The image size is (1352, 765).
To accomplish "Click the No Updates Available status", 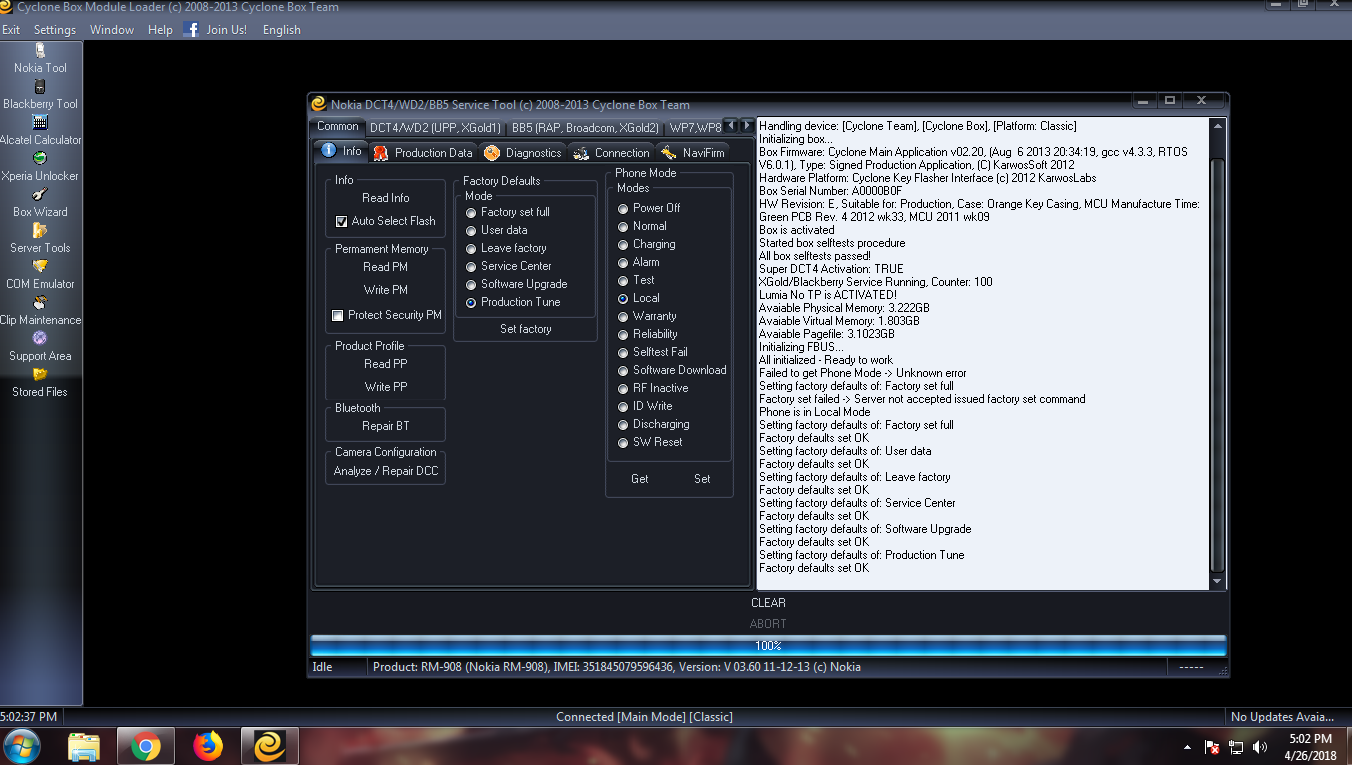I will click(1282, 717).
